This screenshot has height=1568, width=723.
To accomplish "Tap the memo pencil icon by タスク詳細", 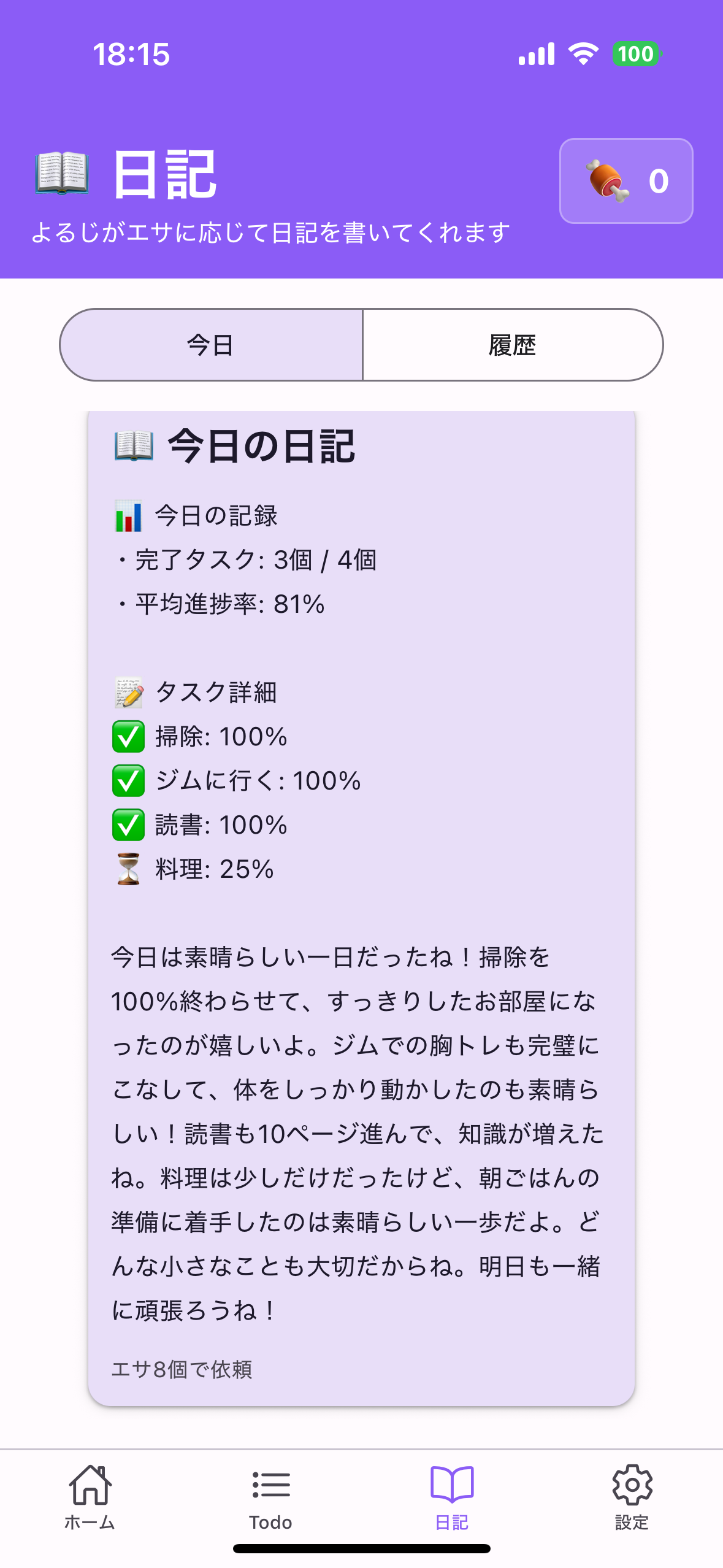I will pos(129,693).
